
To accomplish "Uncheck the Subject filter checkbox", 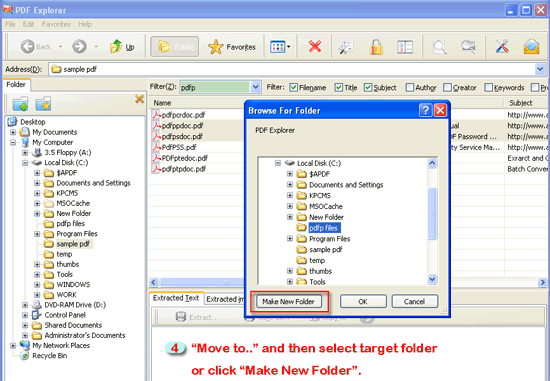I will click(368, 87).
